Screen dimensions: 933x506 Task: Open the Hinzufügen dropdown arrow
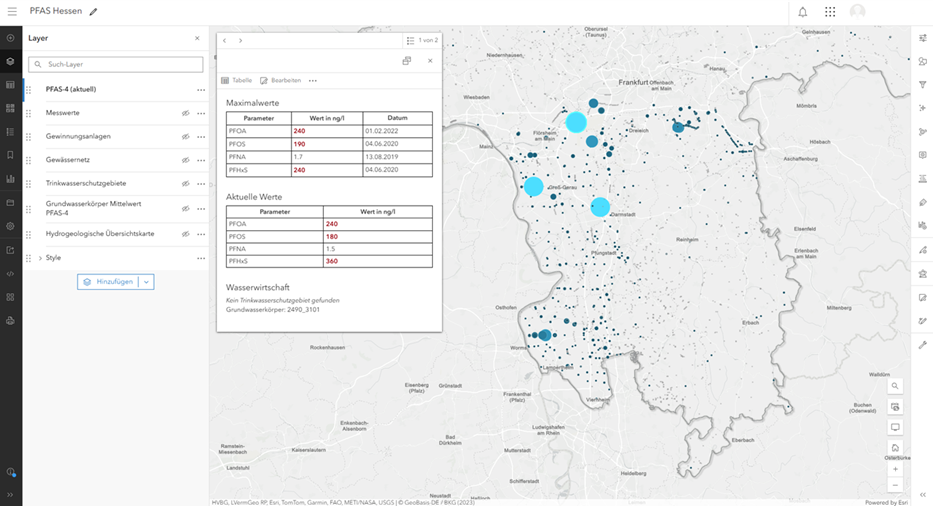[146, 282]
